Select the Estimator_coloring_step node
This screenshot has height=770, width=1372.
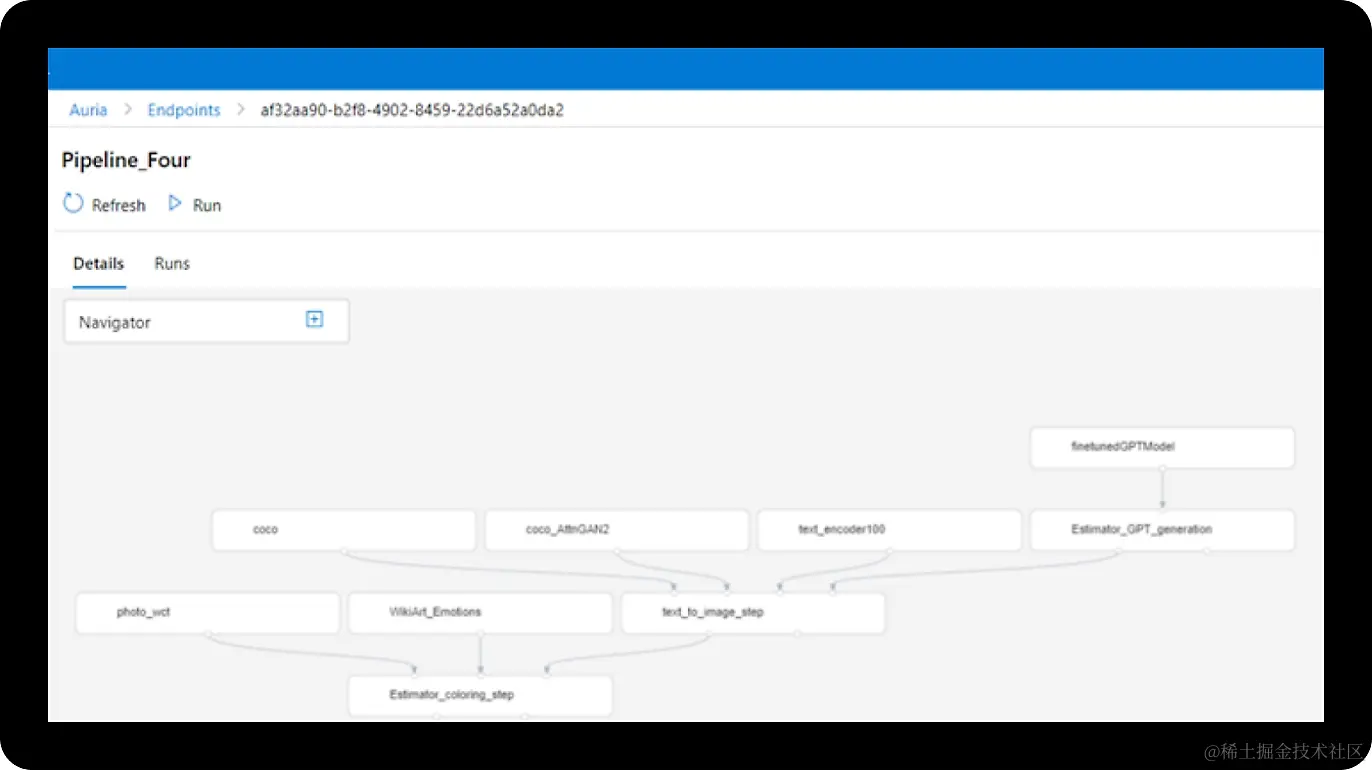480,695
